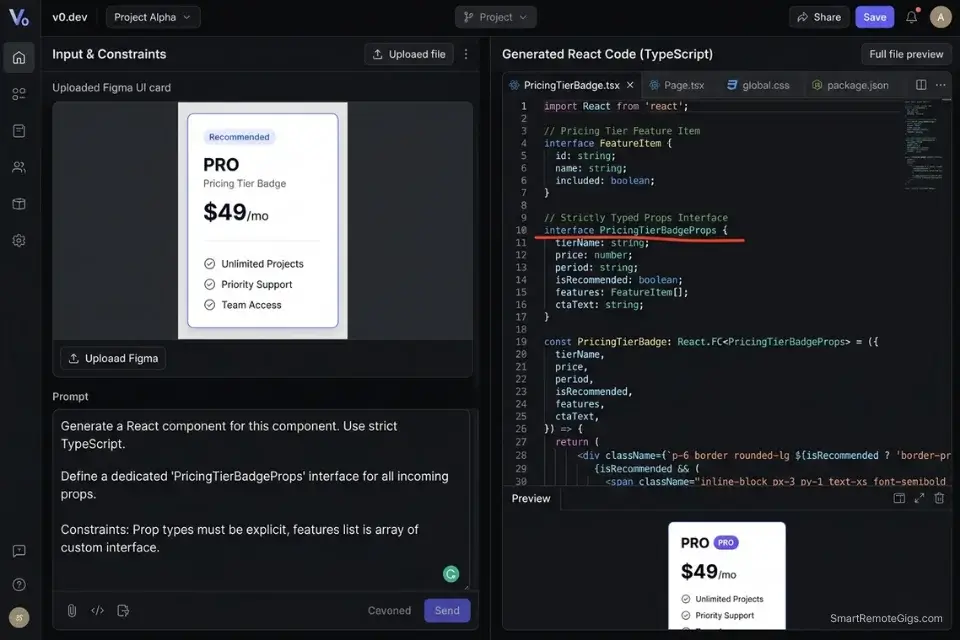This screenshot has height=640, width=960.
Task: Close the PricingTierBadge.tsx tab
Action: 630,85
